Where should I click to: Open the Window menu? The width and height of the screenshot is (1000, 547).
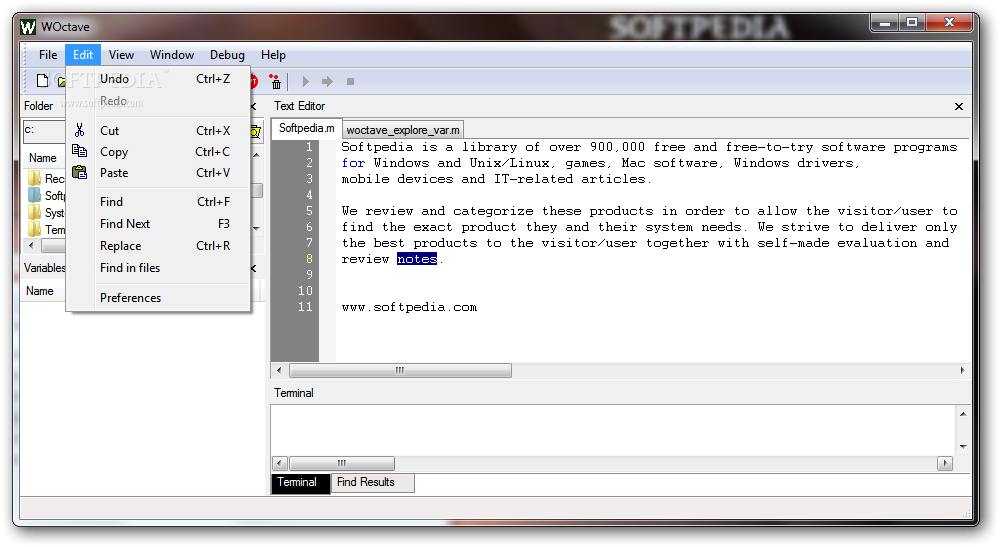[x=172, y=55]
